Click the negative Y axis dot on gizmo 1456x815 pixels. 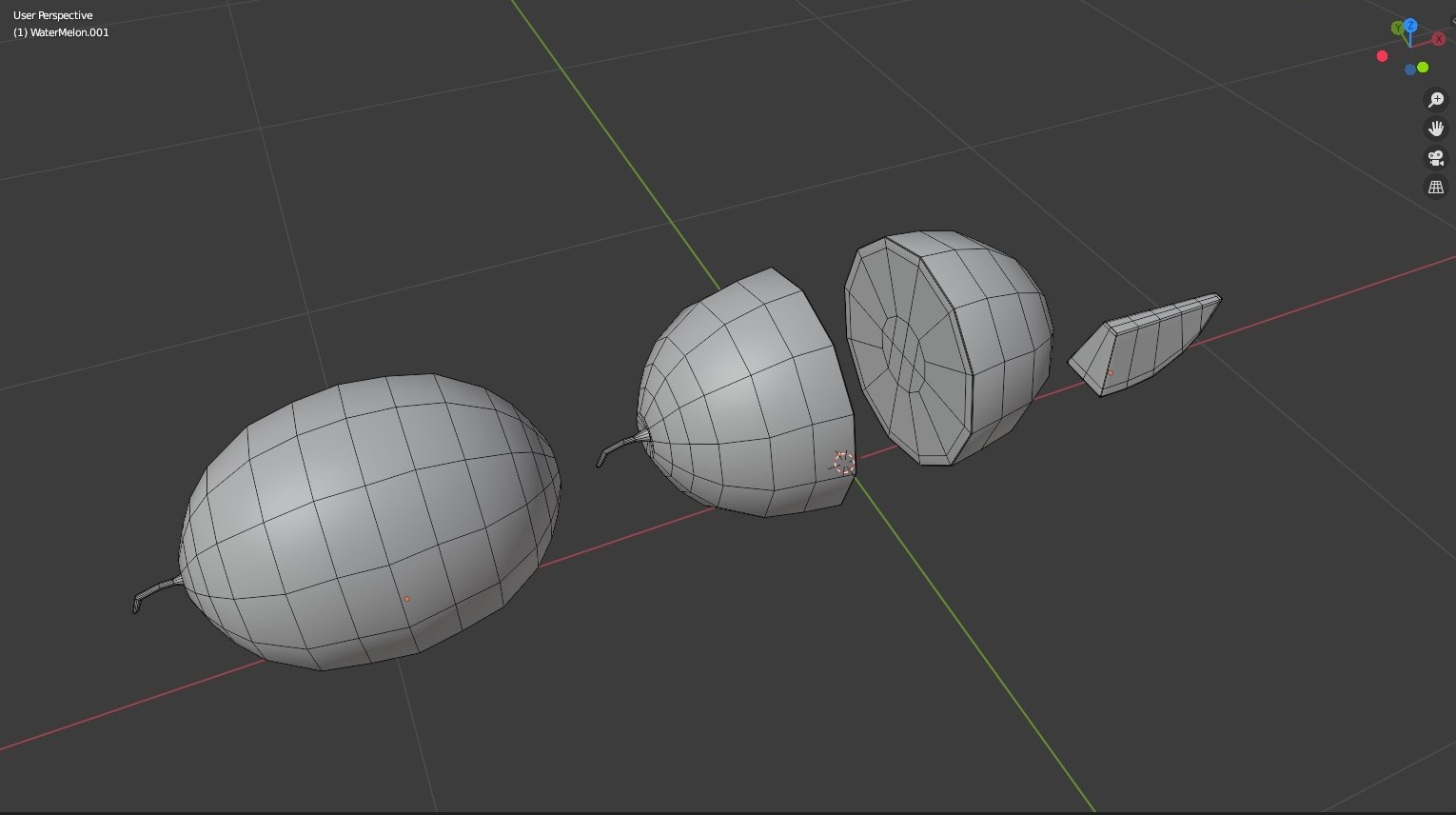pos(1422,68)
